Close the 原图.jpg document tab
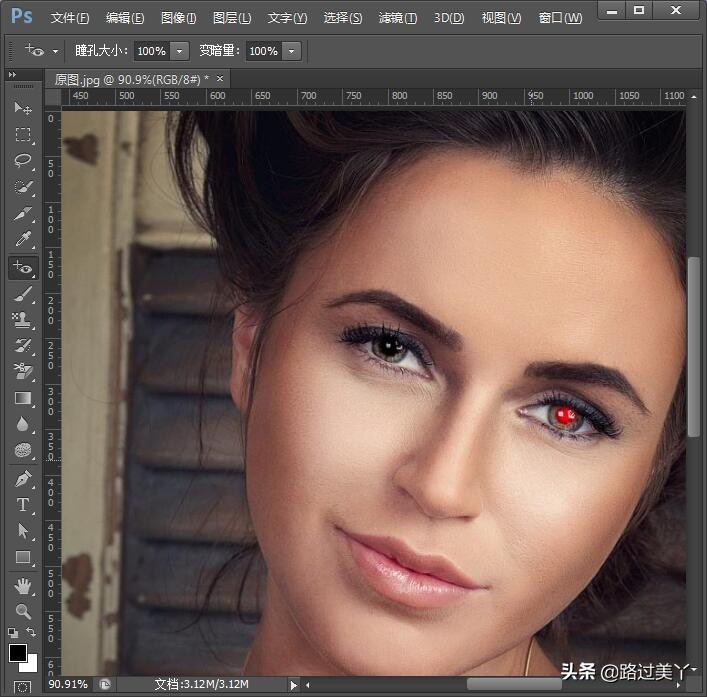The height and width of the screenshot is (697, 707). pyautogui.click(x=220, y=78)
